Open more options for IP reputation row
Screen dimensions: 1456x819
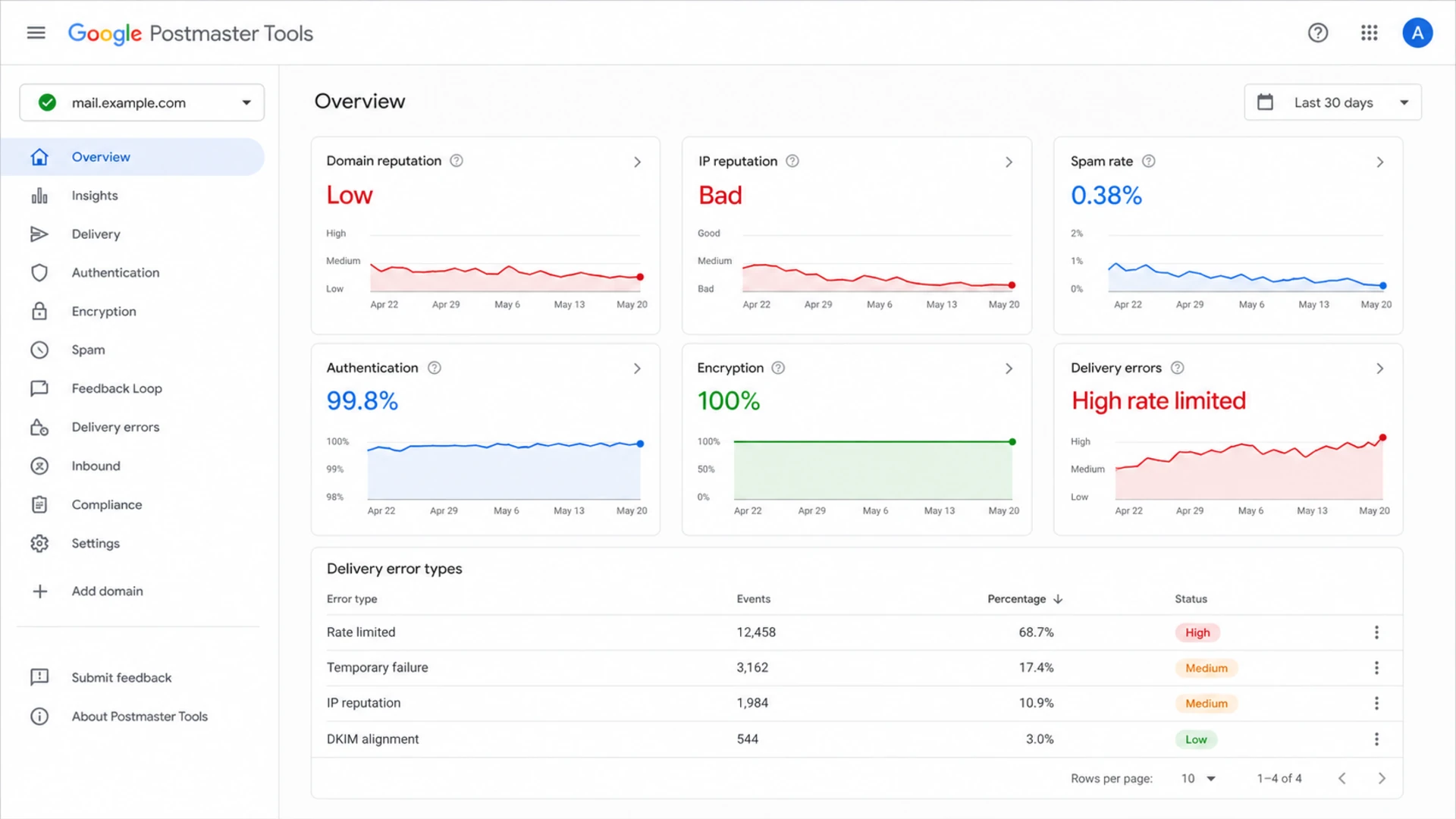coord(1376,704)
